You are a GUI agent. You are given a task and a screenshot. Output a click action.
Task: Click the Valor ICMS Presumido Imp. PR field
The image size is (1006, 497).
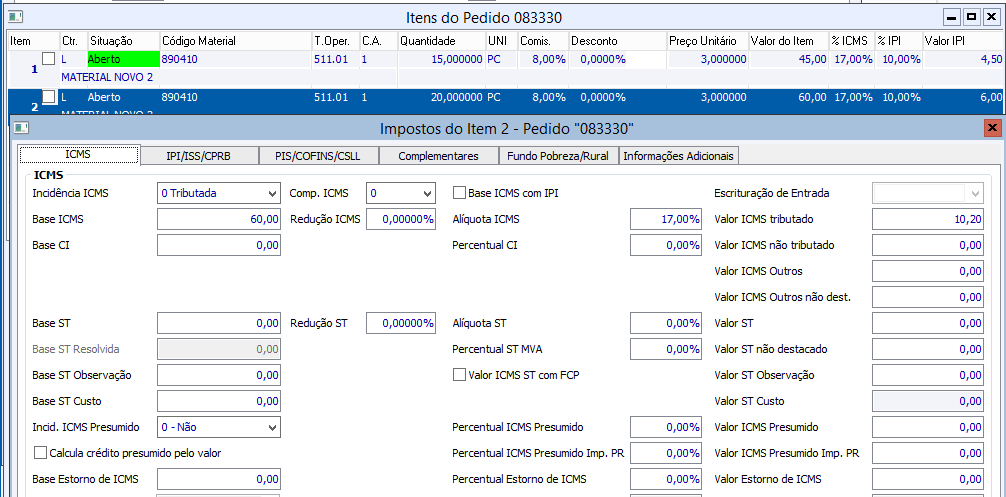[928, 453]
